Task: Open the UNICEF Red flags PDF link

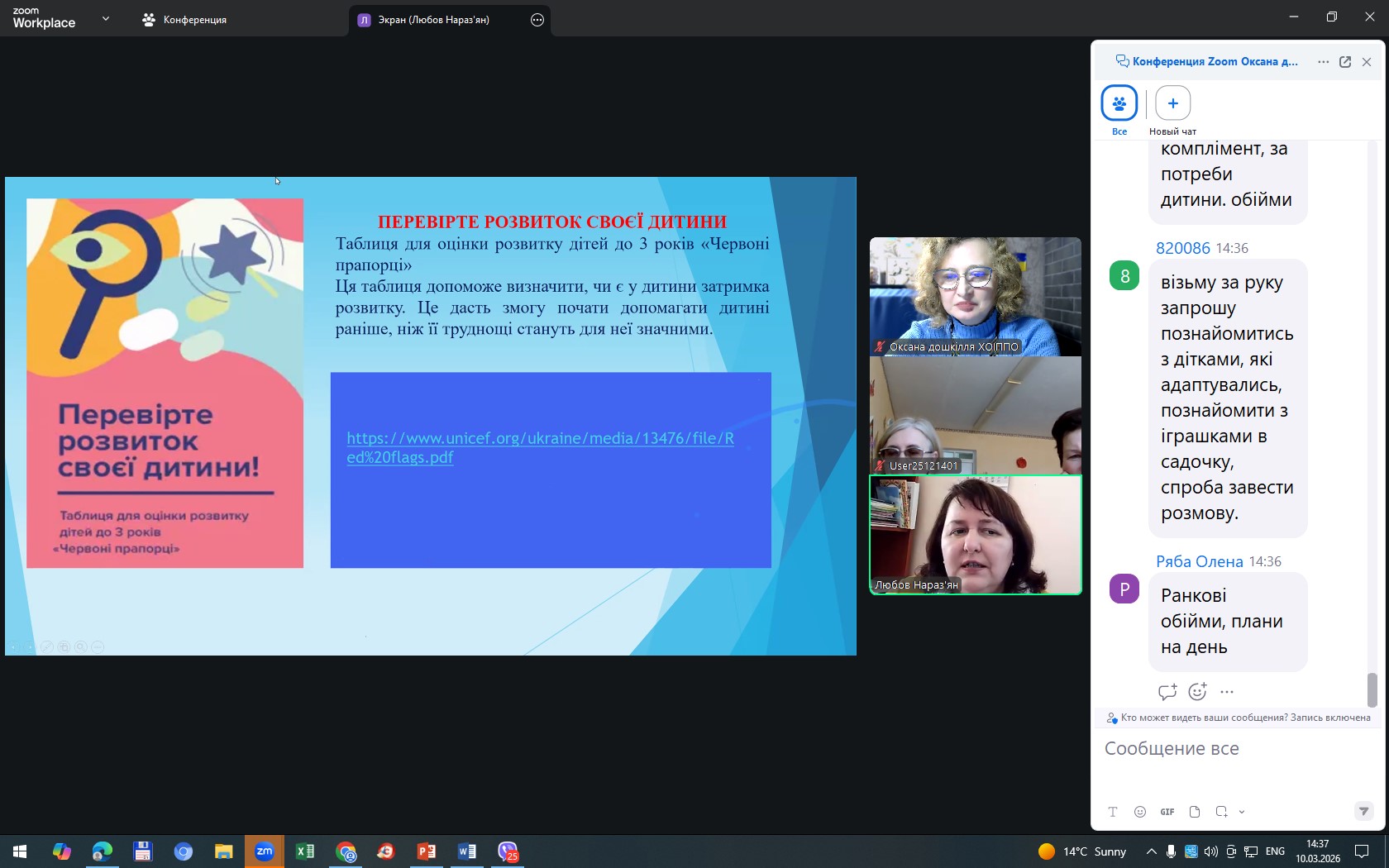Action: pos(540,447)
